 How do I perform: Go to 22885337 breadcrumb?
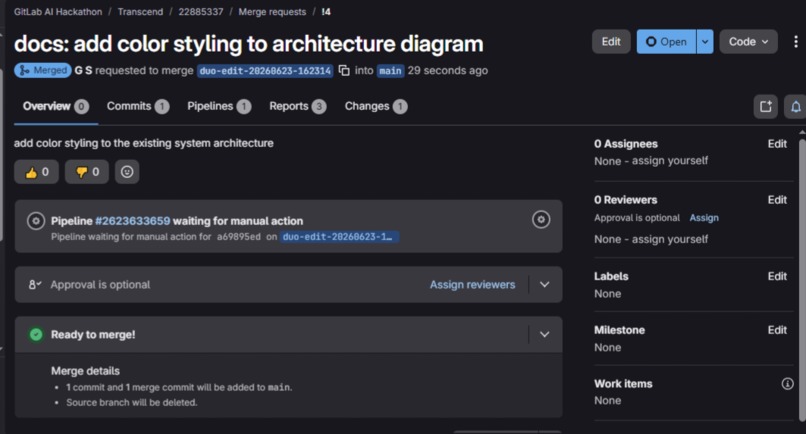[x=201, y=12]
